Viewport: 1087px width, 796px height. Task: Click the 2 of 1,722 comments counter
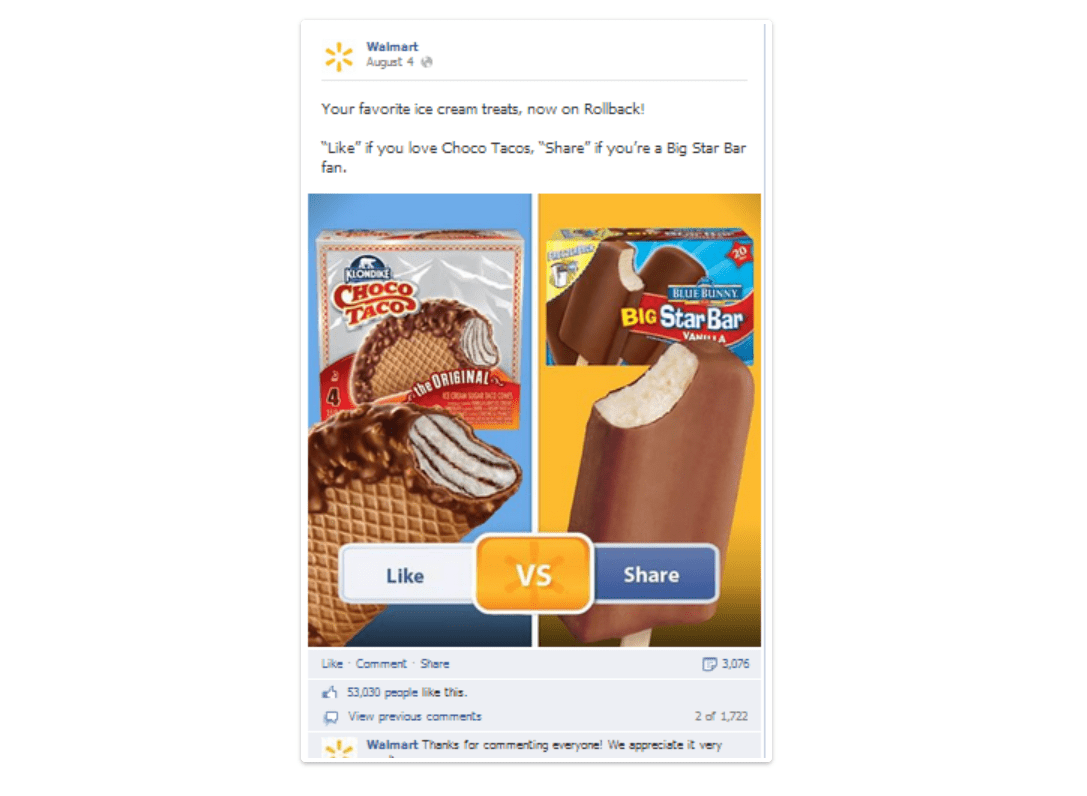721,716
